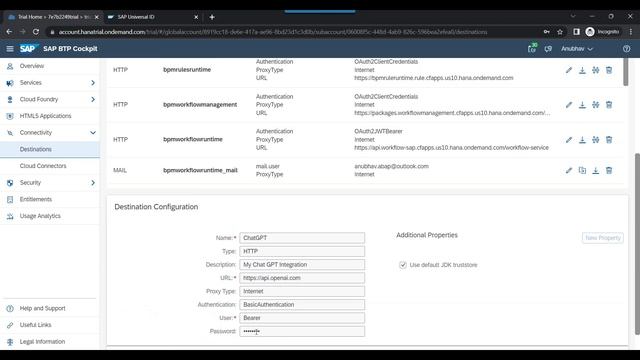Open the browser tab search chevron
Viewport: 640px width, 360px height.
pos(573,16)
